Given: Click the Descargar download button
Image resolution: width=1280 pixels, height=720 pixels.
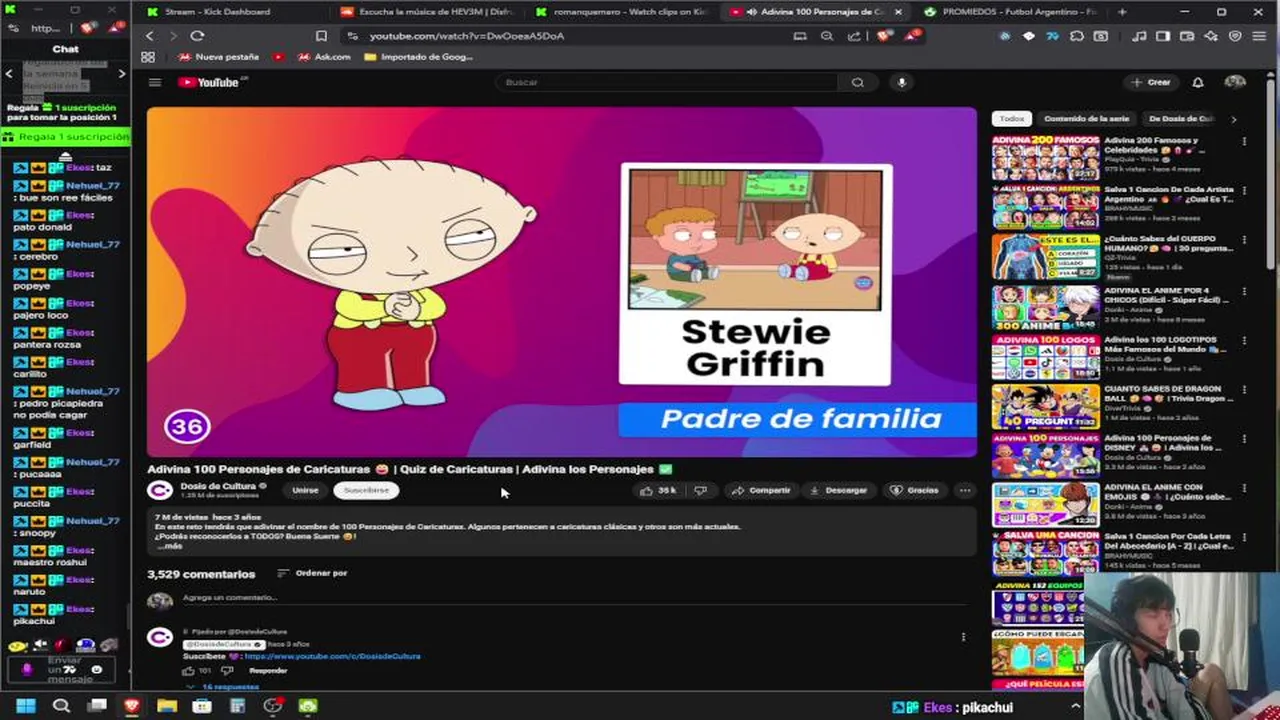Looking at the screenshot, I should pos(838,490).
